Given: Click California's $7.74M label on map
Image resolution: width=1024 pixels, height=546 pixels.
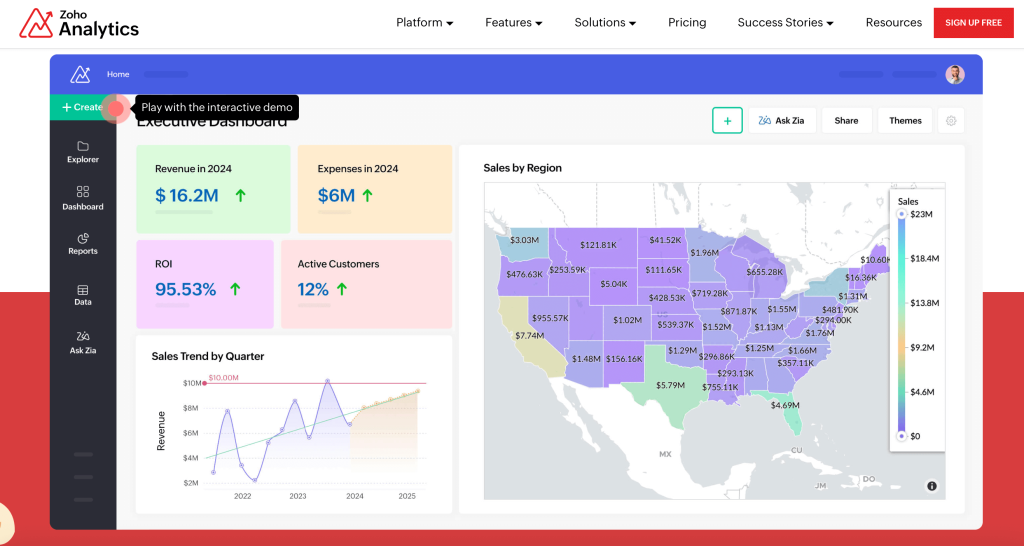Looking at the screenshot, I should [x=530, y=335].
